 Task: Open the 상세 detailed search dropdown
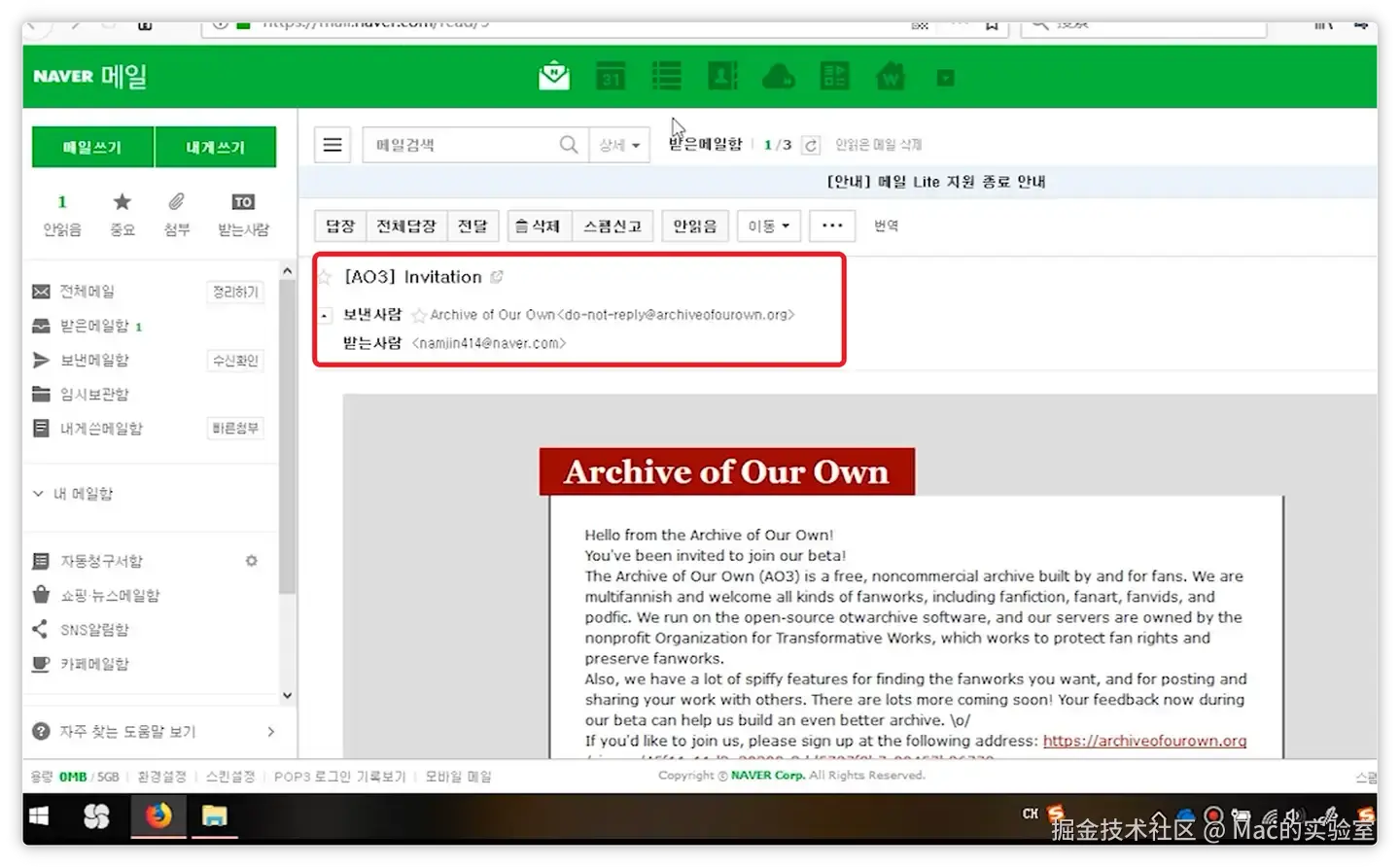pos(619,145)
